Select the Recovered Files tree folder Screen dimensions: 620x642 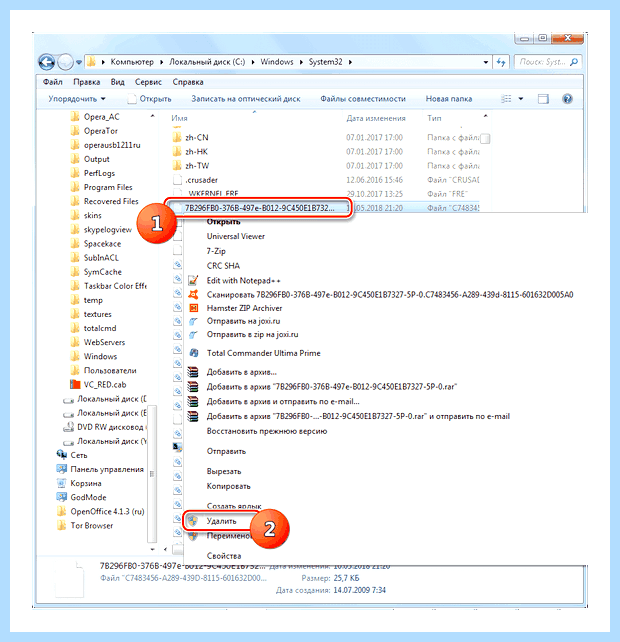pos(111,201)
